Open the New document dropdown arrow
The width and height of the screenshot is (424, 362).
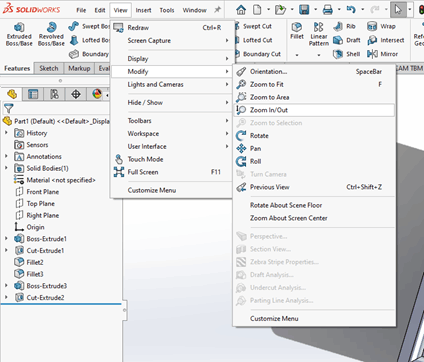(268, 10)
